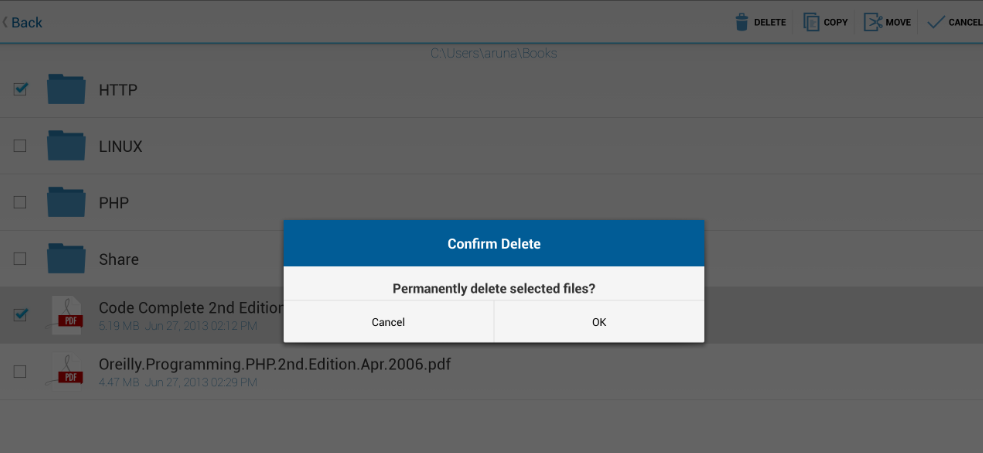Uncheck the Code Complete 2nd Edition checkbox
The width and height of the screenshot is (983, 453).
pos(20,315)
